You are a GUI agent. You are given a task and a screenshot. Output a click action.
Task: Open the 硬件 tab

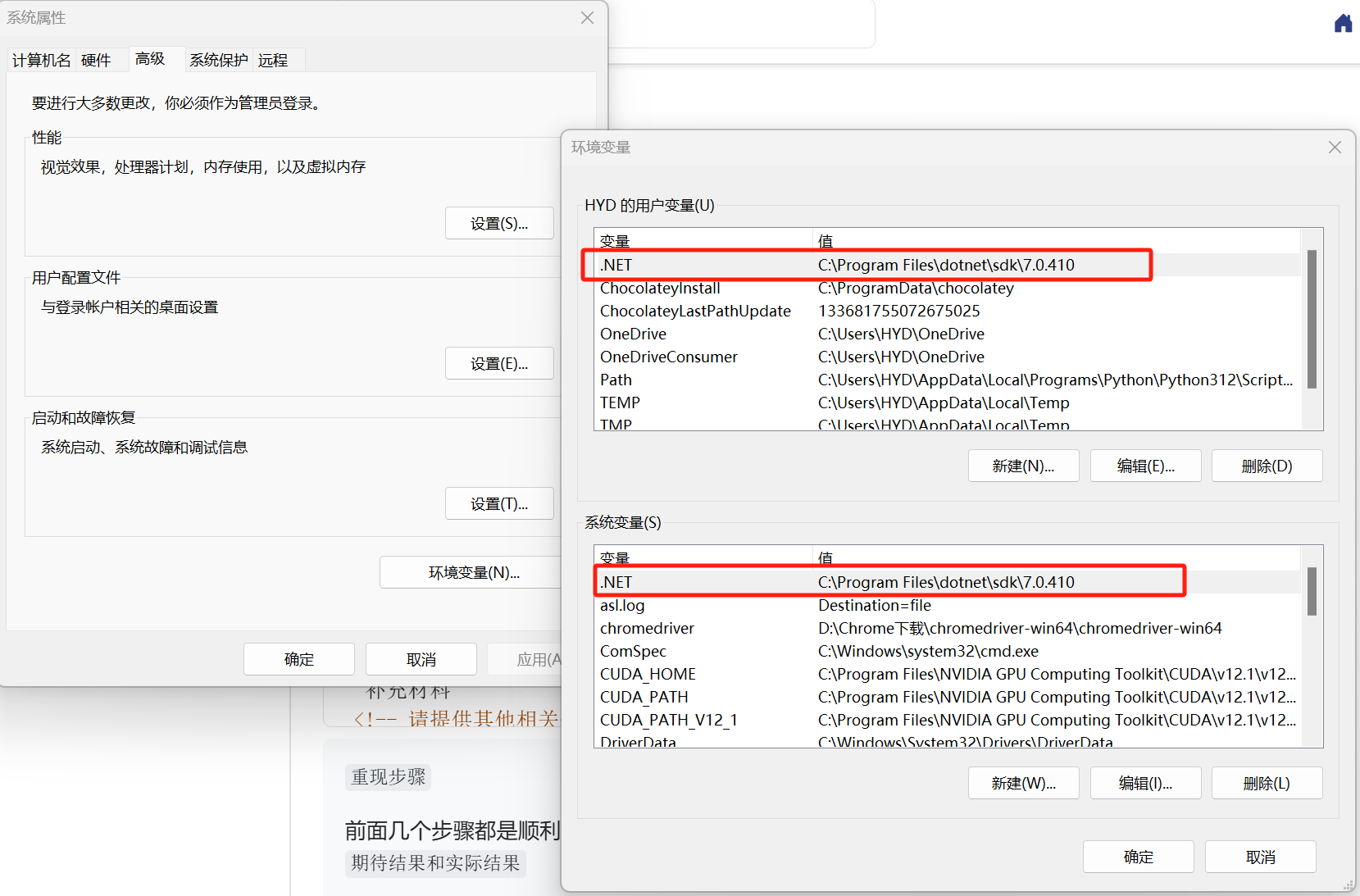96,61
